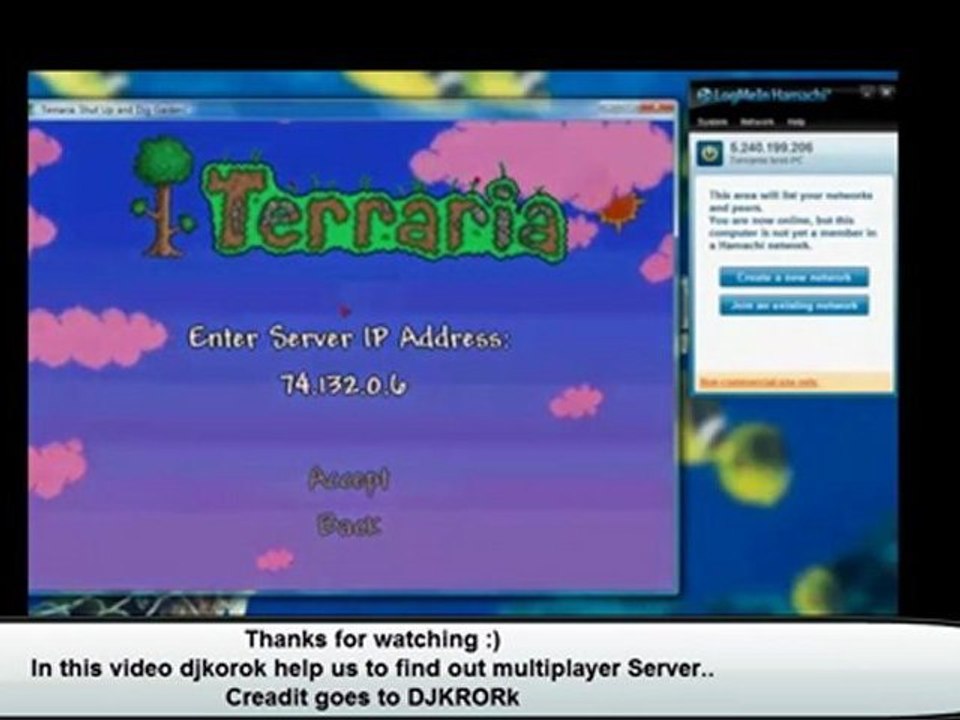Click the computer name under Hamachi IP
Viewport: 960px width, 720px height.
pyautogui.click(x=765, y=160)
